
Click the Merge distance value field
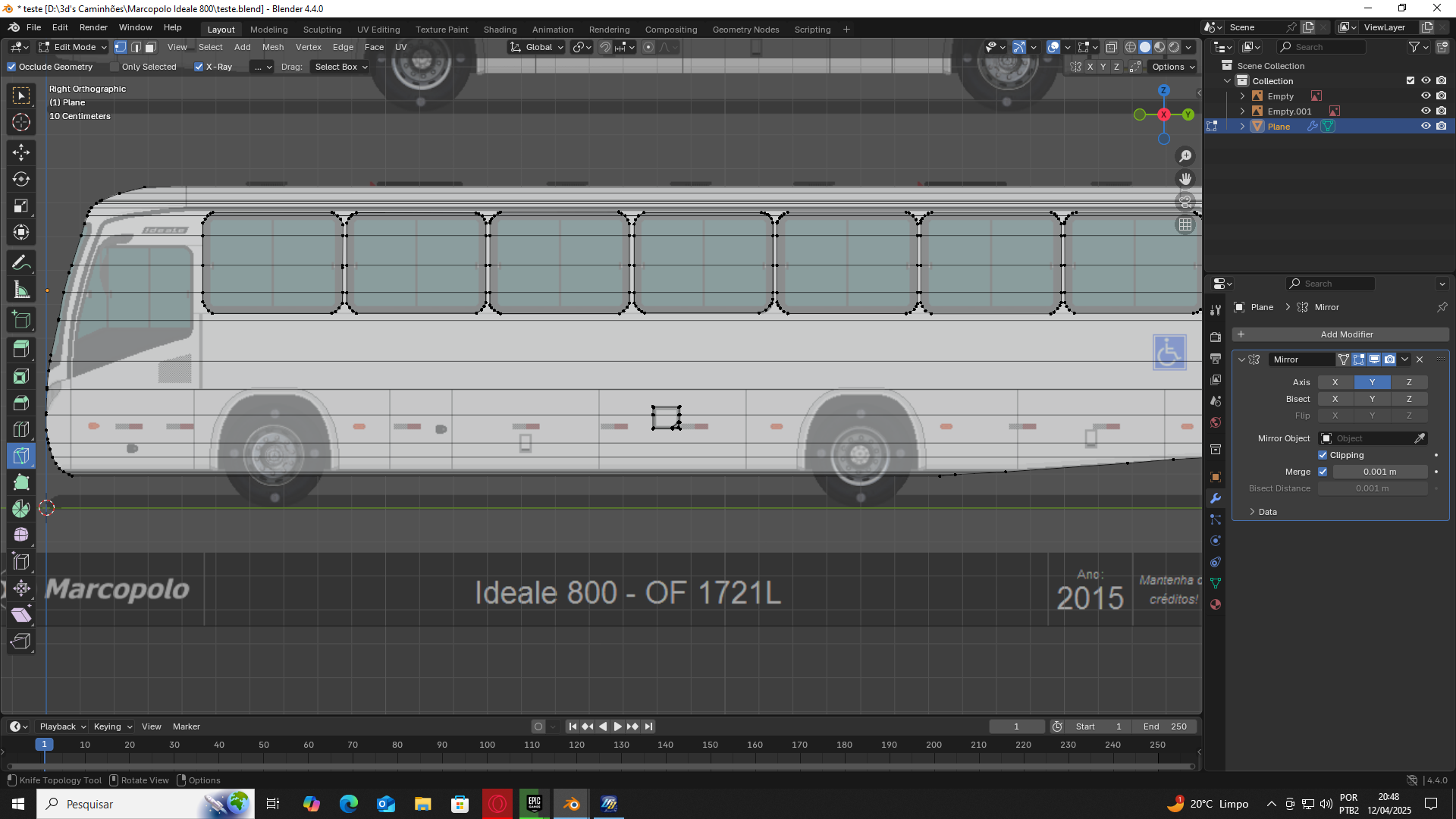coord(1379,472)
